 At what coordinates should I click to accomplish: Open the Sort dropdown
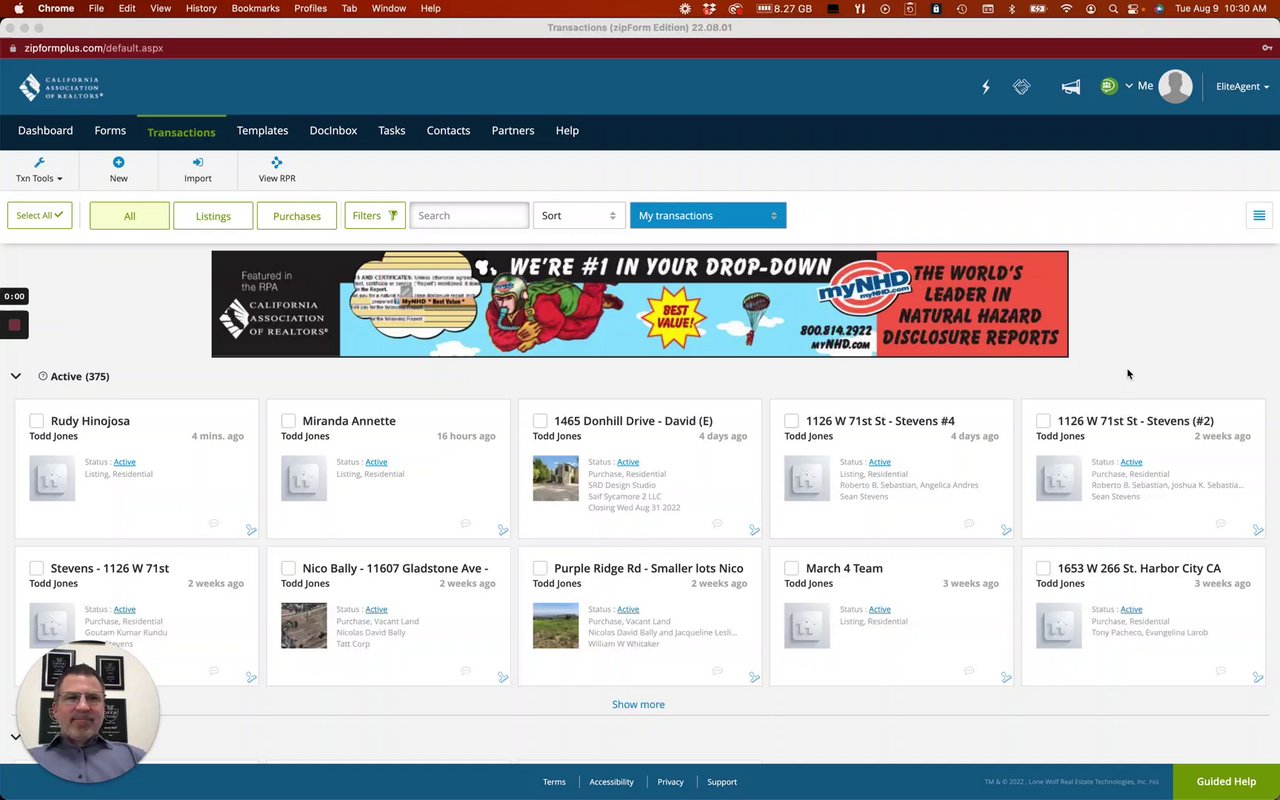pyautogui.click(x=579, y=215)
